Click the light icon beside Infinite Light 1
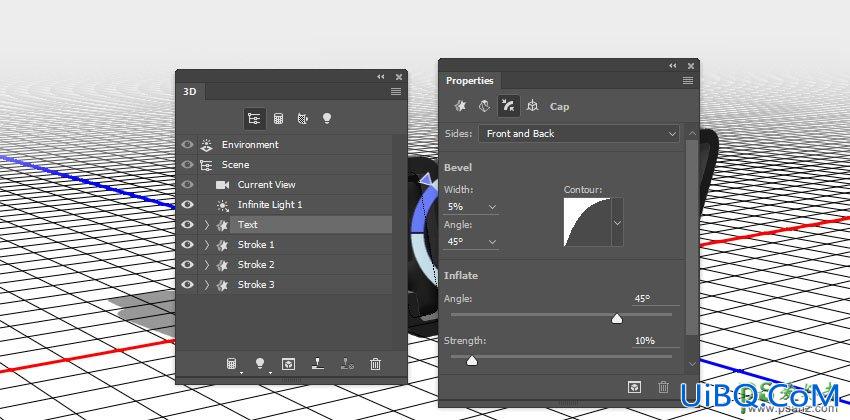The image size is (850, 420). (x=222, y=205)
